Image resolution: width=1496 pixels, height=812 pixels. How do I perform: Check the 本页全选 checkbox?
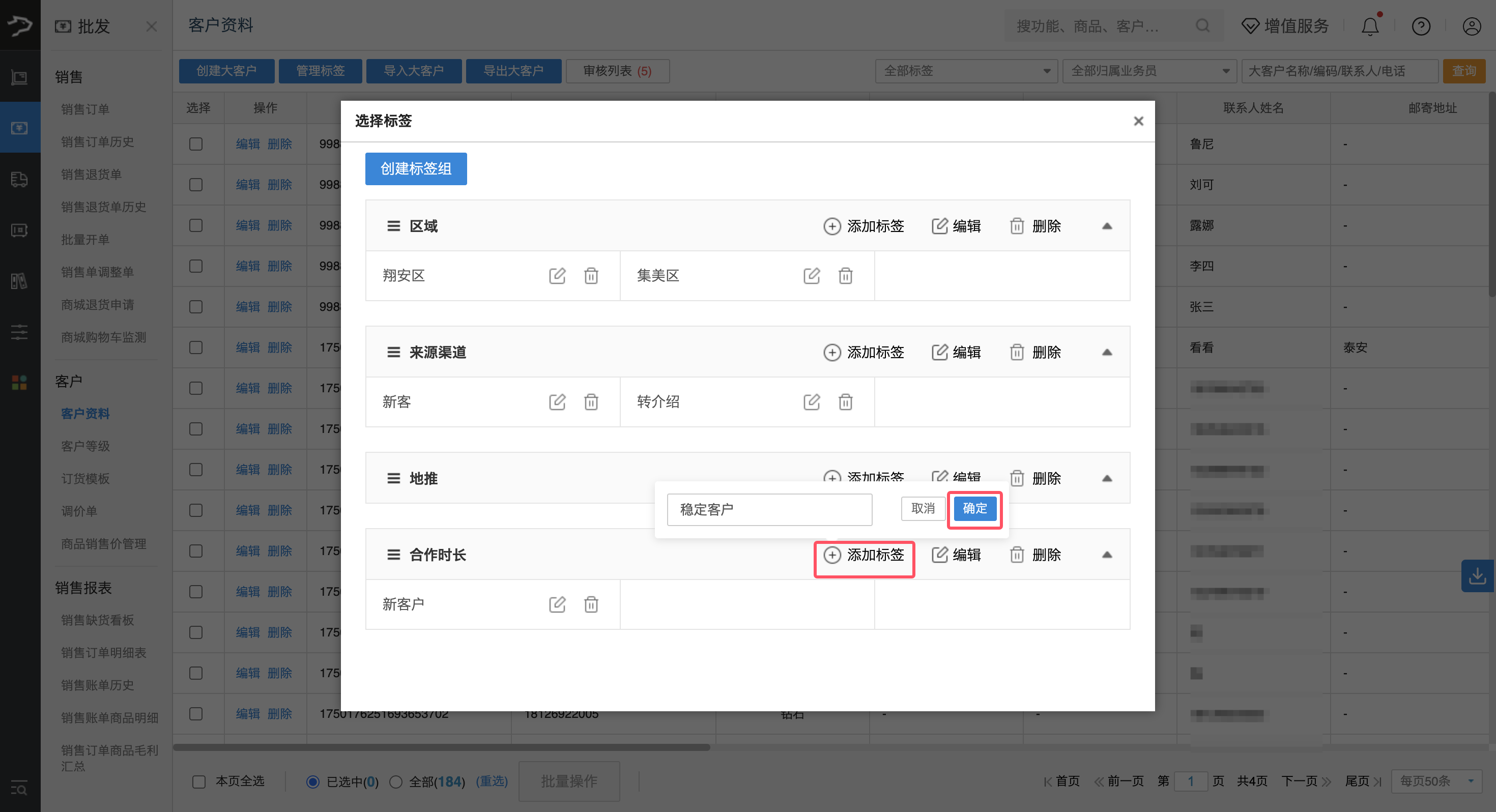pyautogui.click(x=199, y=782)
